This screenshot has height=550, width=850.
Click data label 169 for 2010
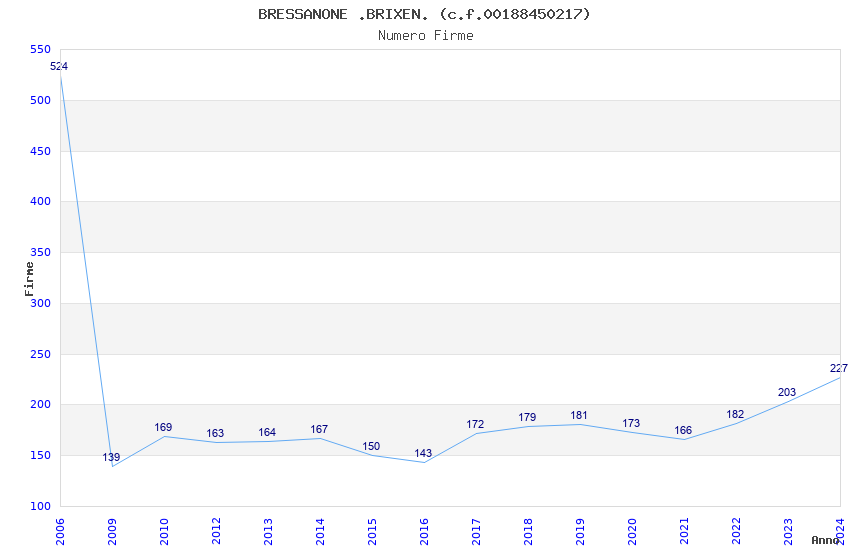[x=163, y=428]
